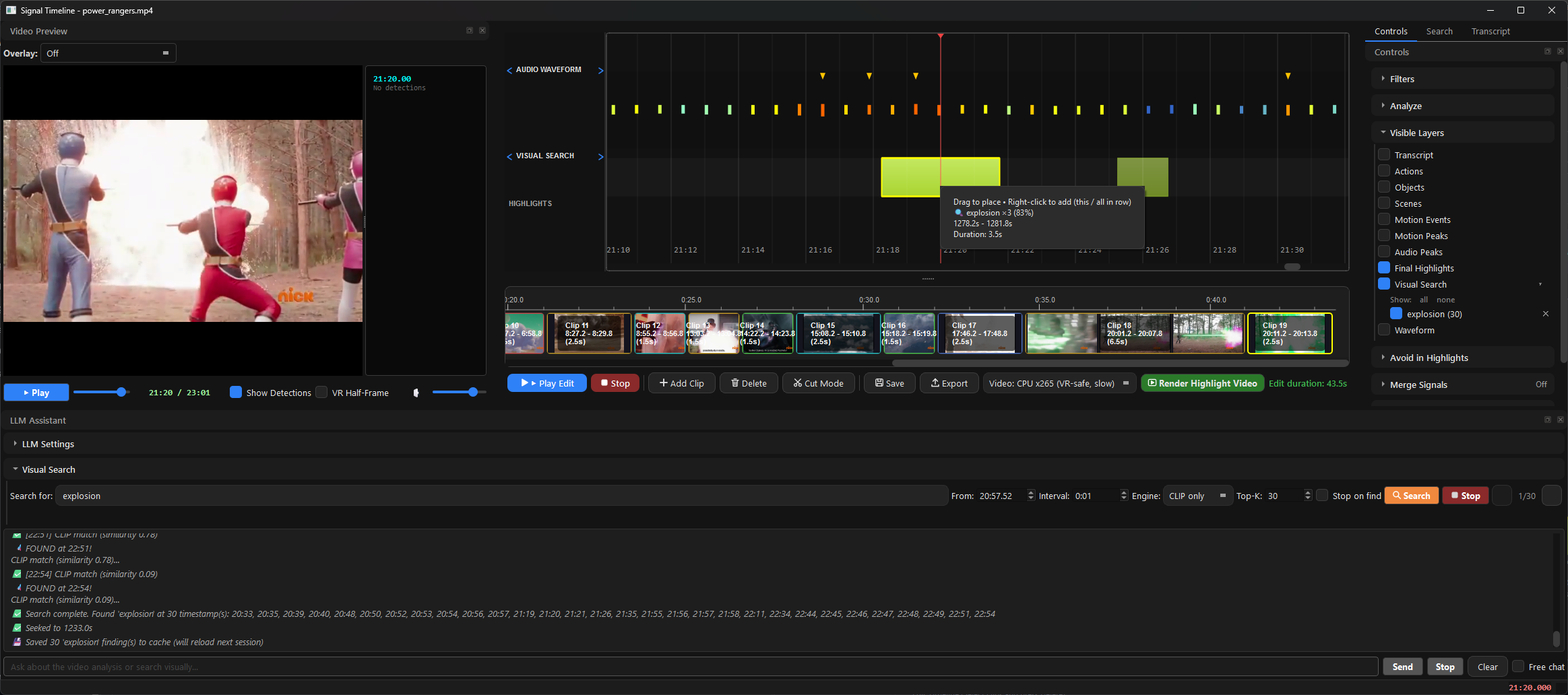1568x695 pixels.
Task: Delete the selected clip
Action: click(x=749, y=383)
